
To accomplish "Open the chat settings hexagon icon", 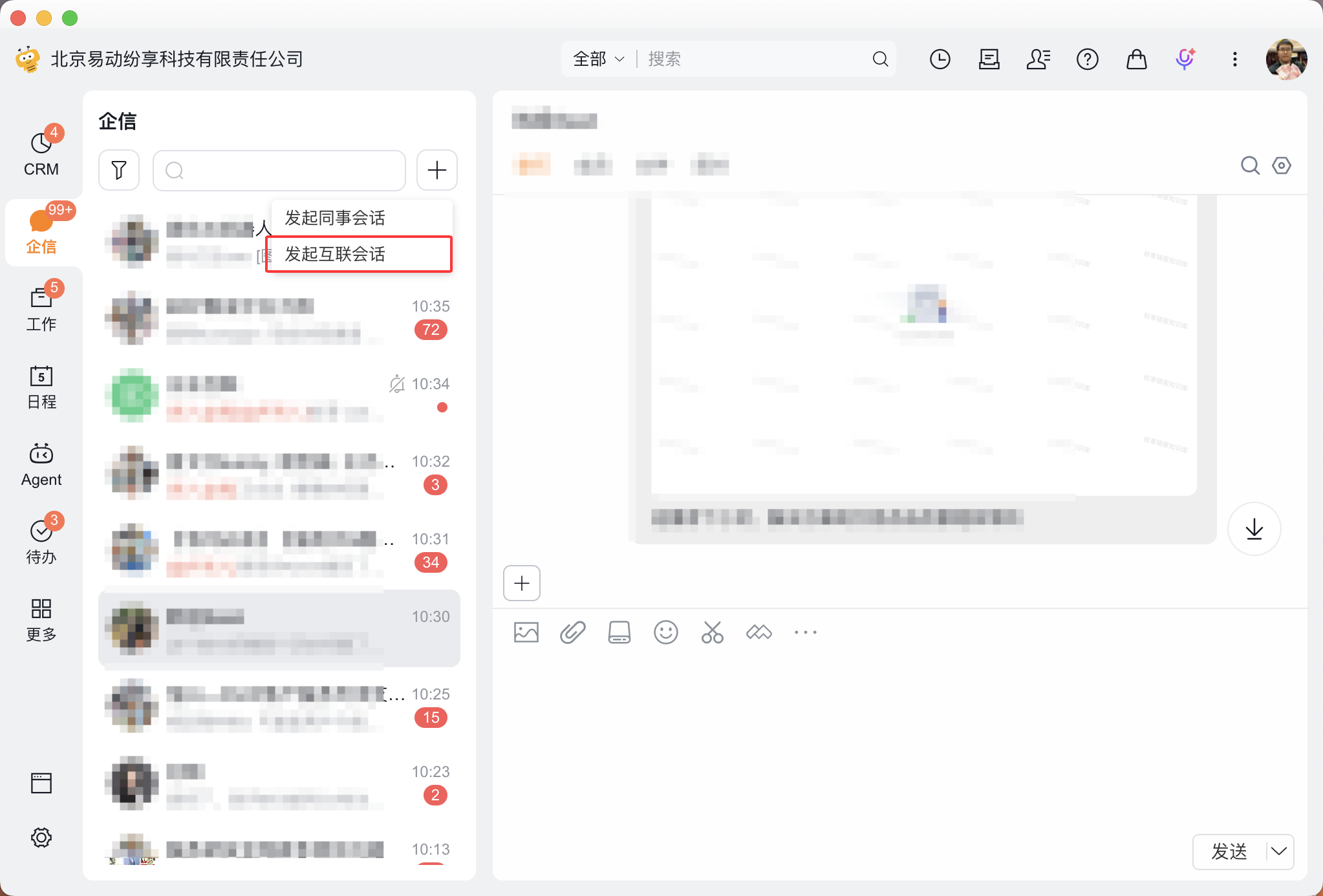I will pos(1281,165).
